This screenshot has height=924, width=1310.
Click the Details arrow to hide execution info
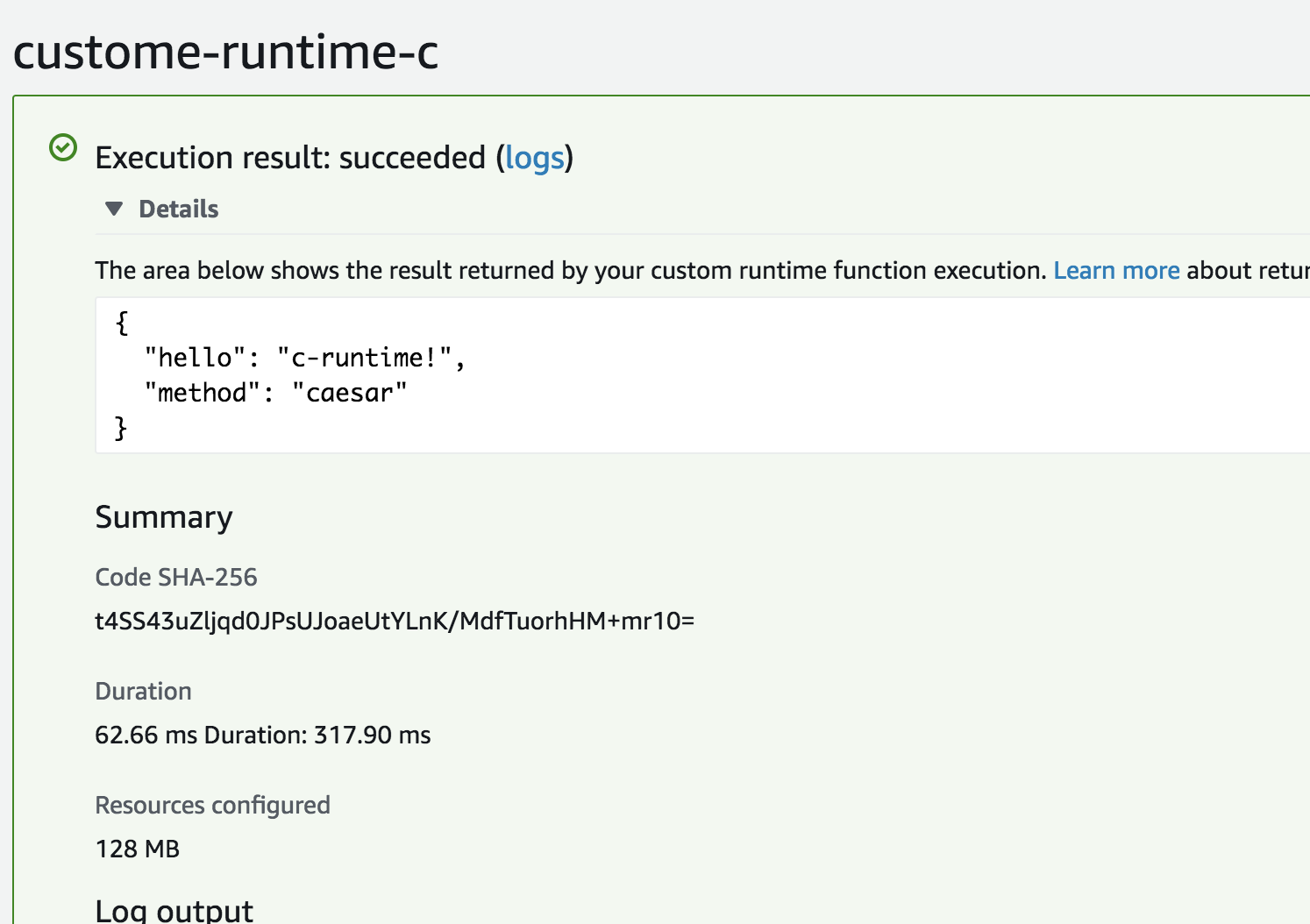coord(113,209)
